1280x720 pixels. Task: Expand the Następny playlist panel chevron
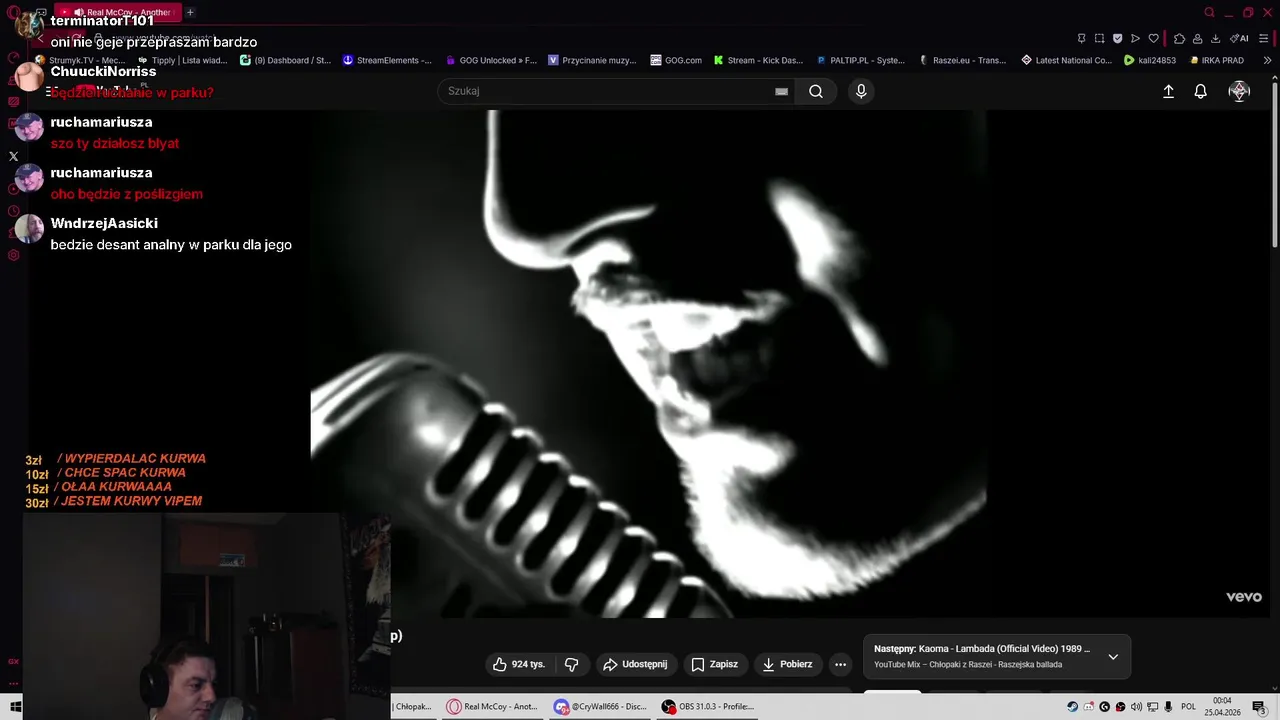click(x=1113, y=657)
